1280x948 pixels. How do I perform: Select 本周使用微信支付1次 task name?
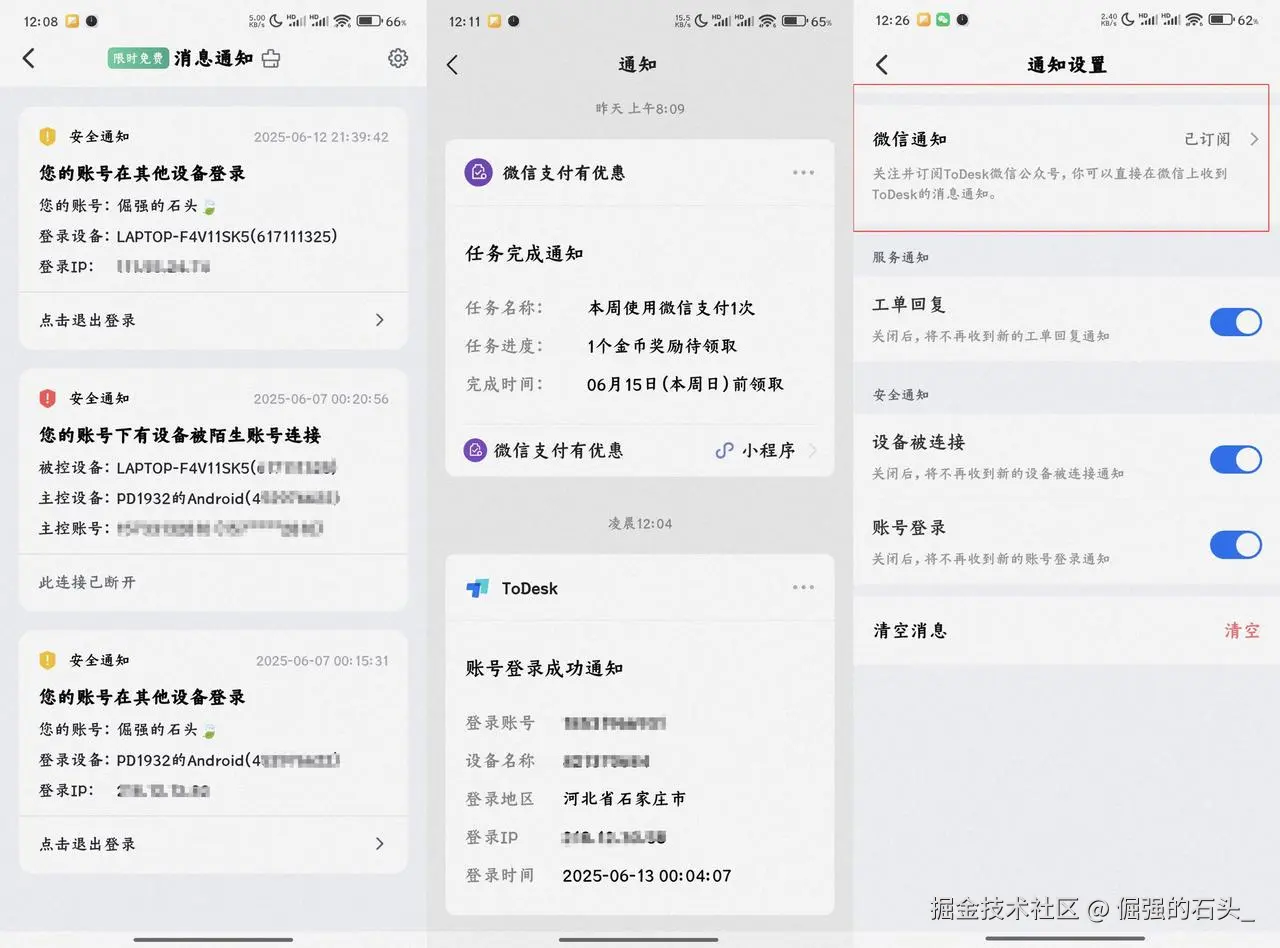point(671,308)
